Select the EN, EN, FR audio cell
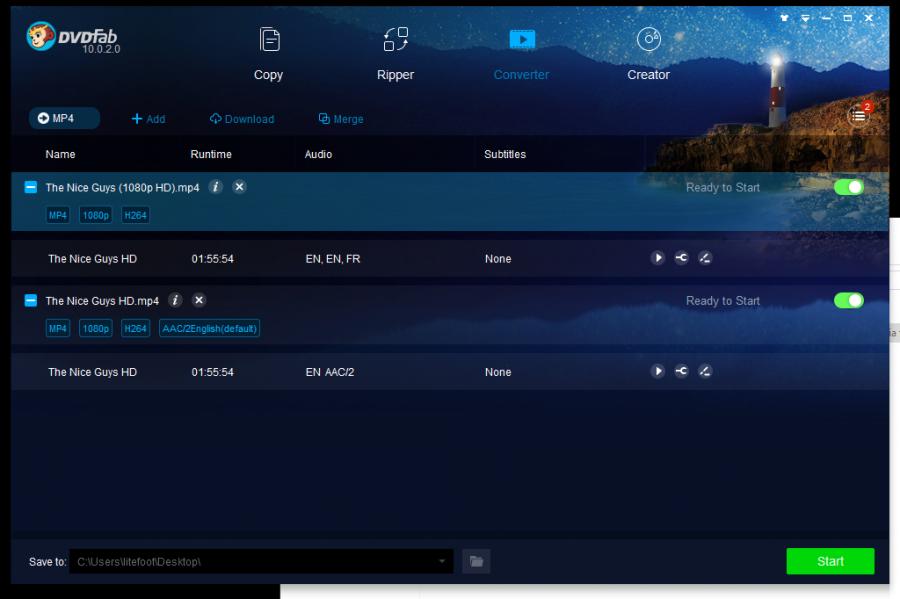 333,259
